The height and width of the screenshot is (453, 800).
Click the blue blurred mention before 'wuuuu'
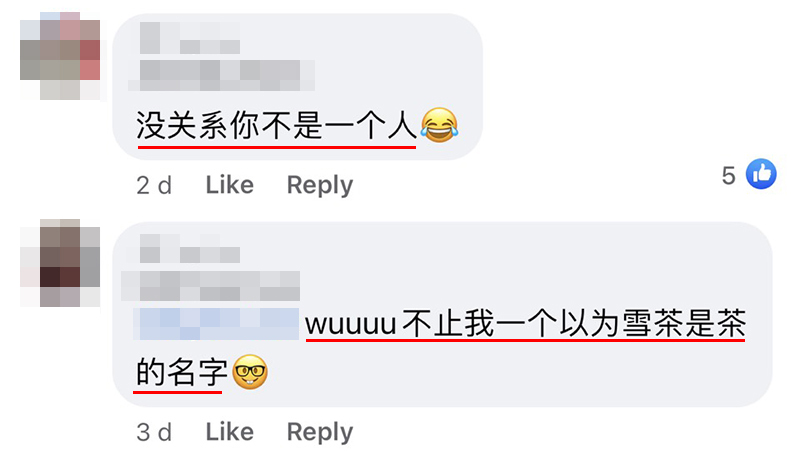click(x=216, y=324)
